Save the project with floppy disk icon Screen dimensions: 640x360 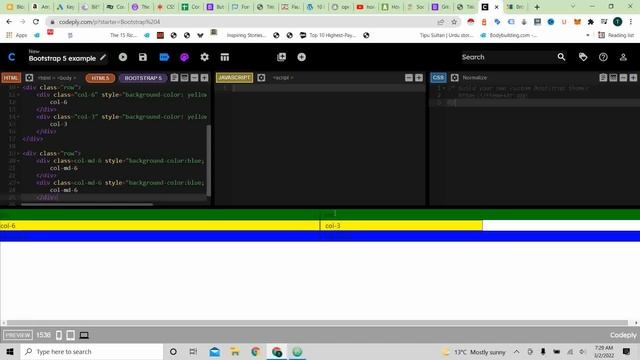tap(142, 57)
